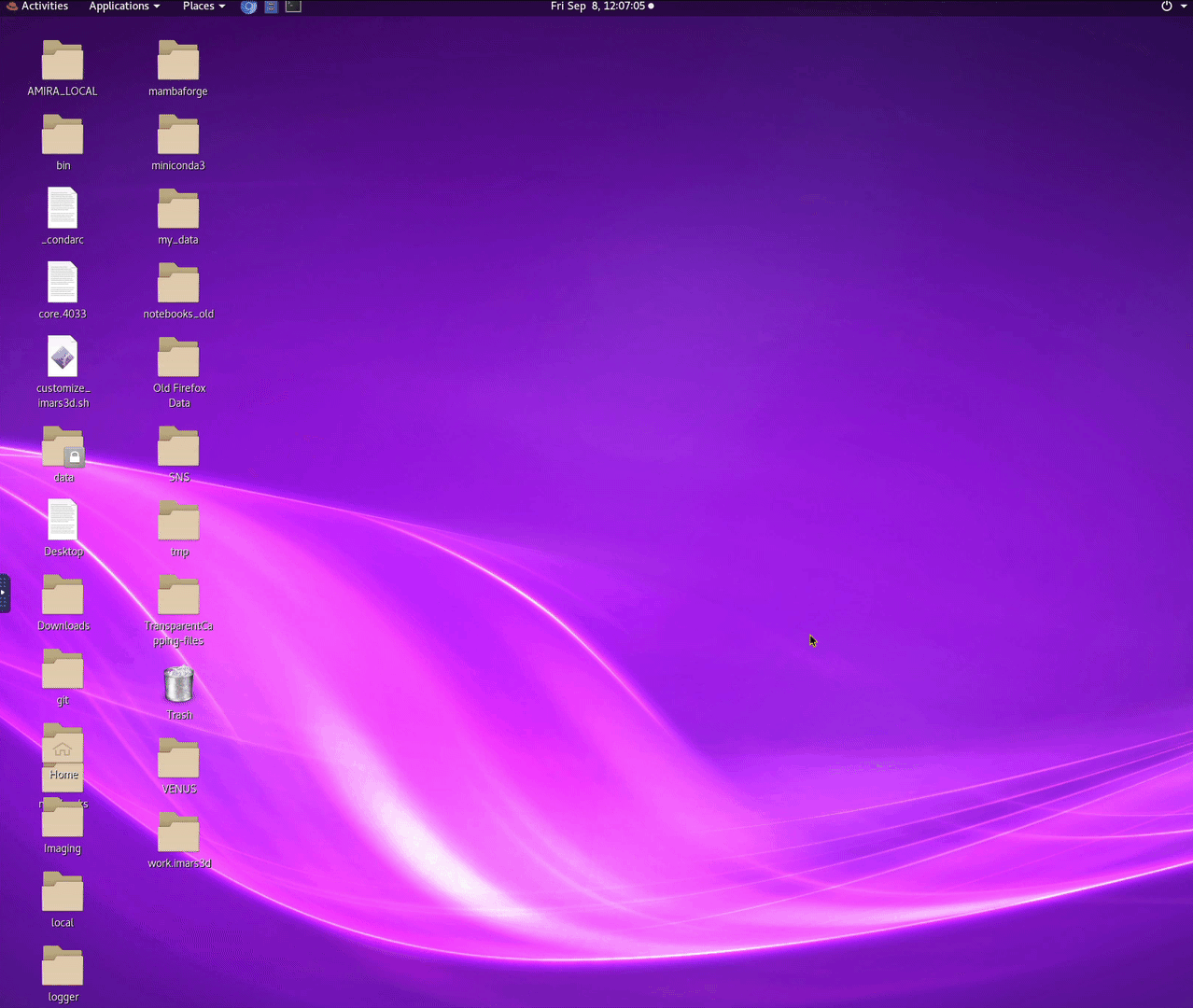Select the customize_imars3d.sh script file
This screenshot has height=1008, width=1193.
point(63,358)
